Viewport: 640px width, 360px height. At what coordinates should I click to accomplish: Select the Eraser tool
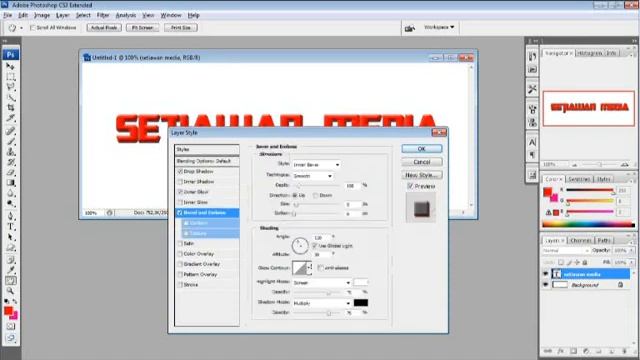point(11,173)
